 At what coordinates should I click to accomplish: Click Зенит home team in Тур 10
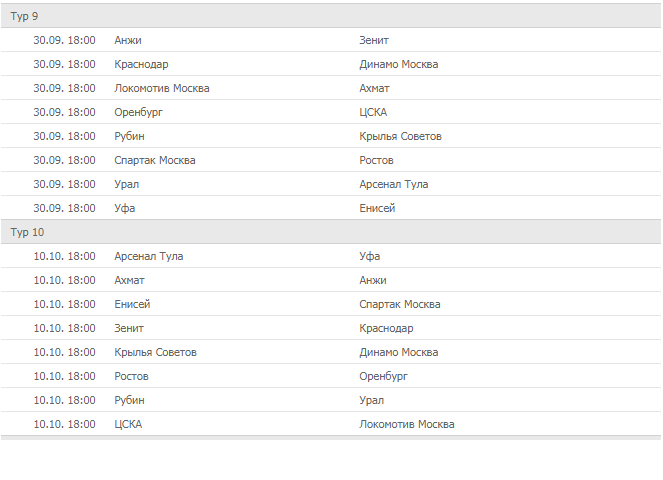coord(129,328)
